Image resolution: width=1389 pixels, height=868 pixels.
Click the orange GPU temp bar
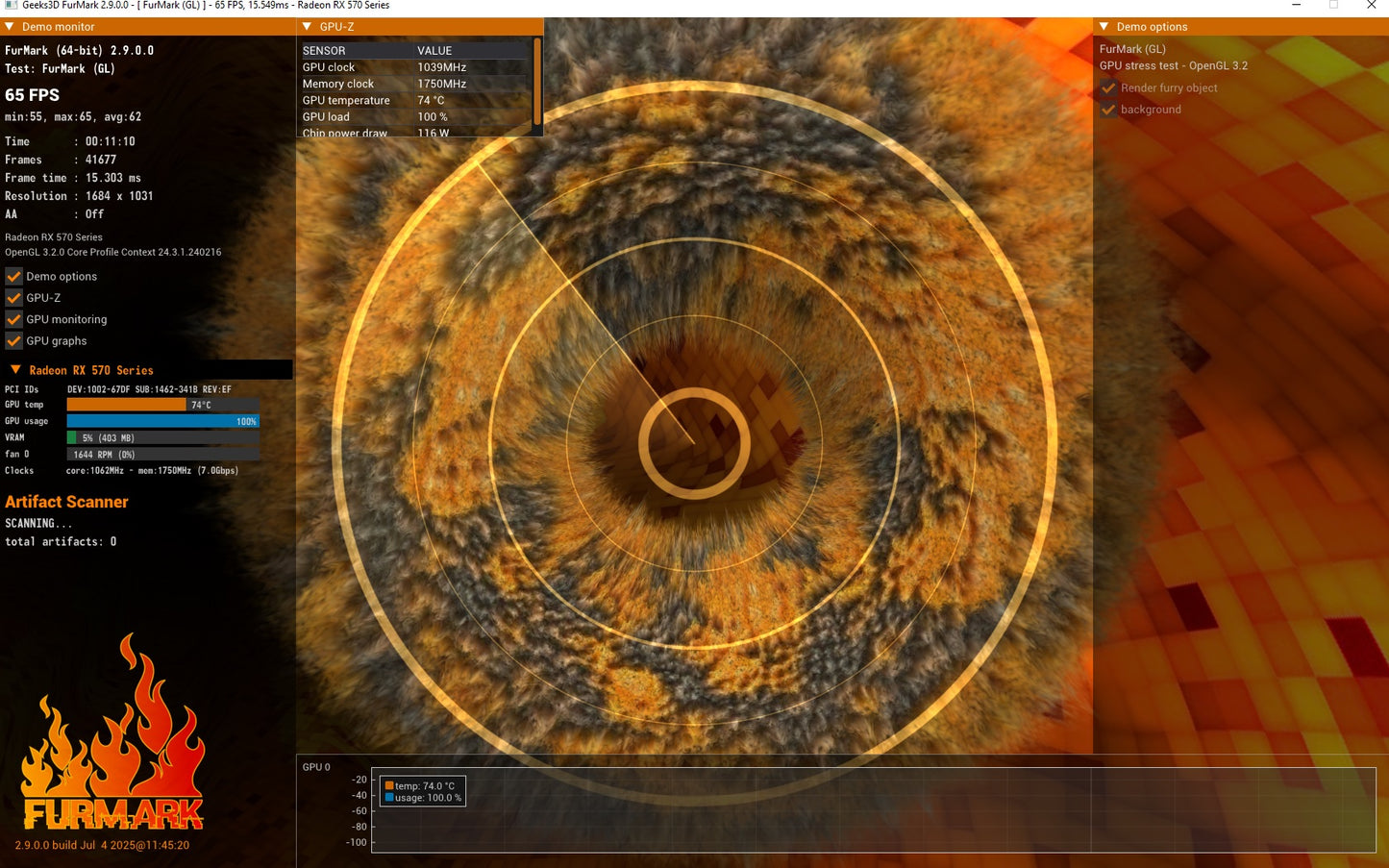[x=126, y=405]
